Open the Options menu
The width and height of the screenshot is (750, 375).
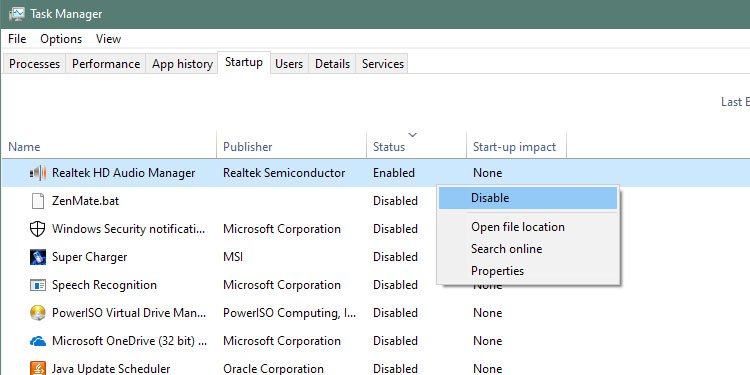(x=61, y=39)
